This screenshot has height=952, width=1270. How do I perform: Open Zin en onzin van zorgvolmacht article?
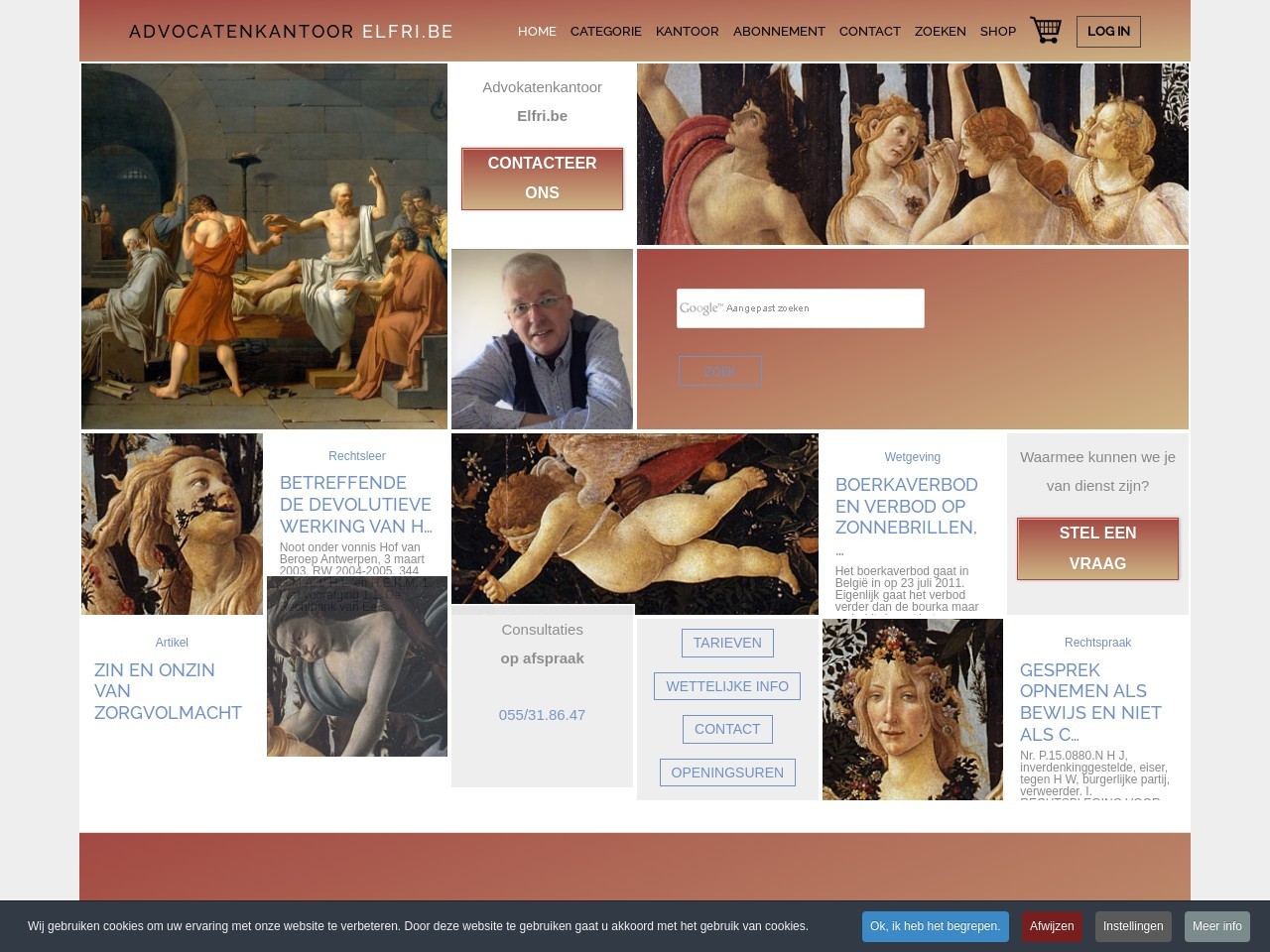(x=168, y=691)
